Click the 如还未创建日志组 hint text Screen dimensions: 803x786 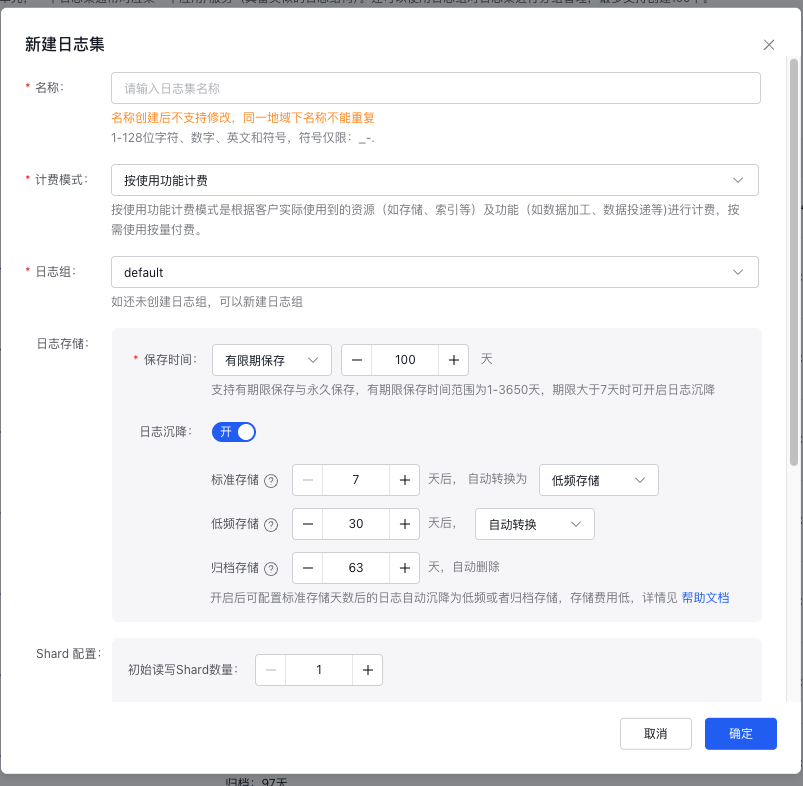tap(207, 302)
